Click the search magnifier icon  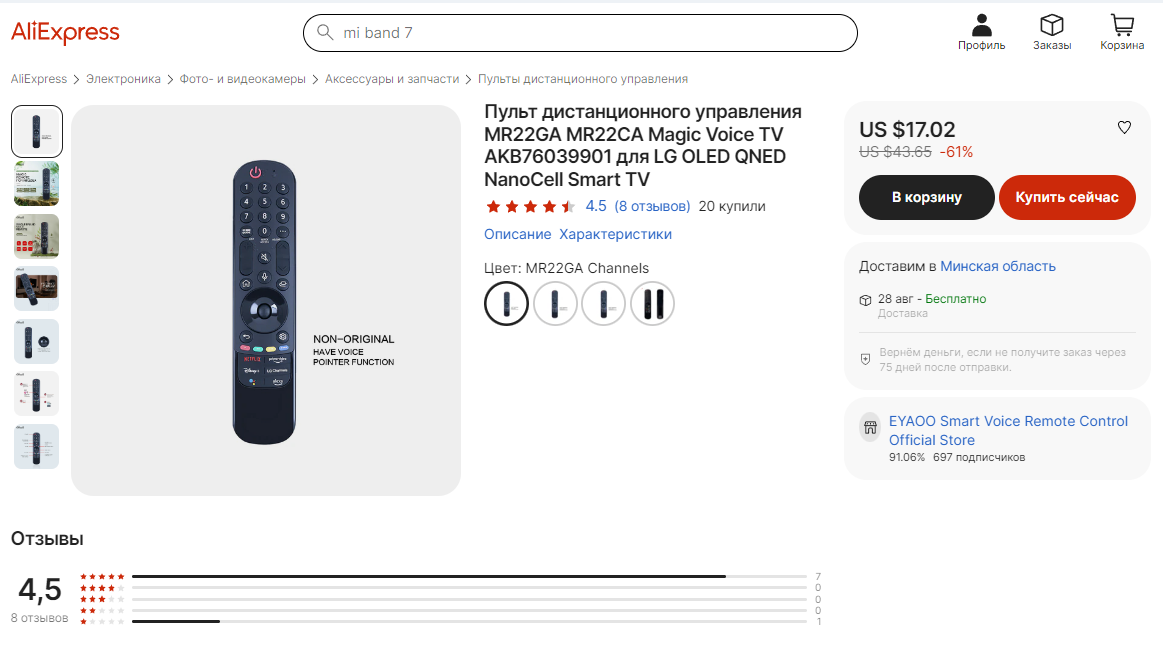point(325,33)
